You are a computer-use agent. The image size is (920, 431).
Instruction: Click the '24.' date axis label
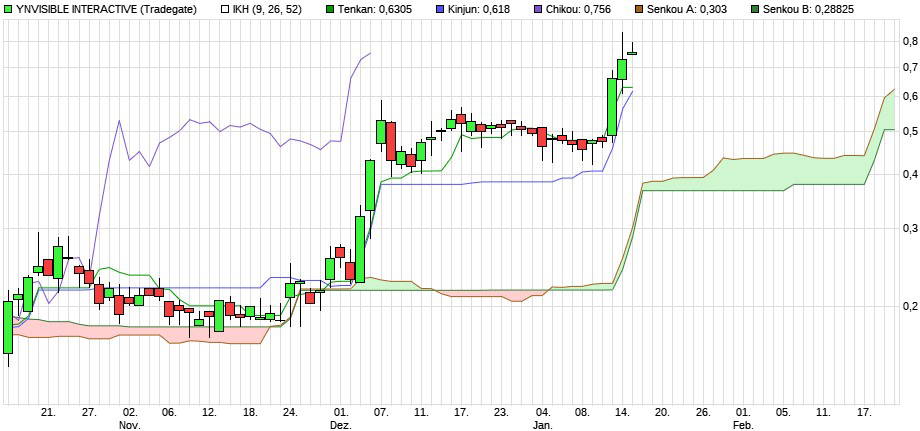(x=290, y=413)
